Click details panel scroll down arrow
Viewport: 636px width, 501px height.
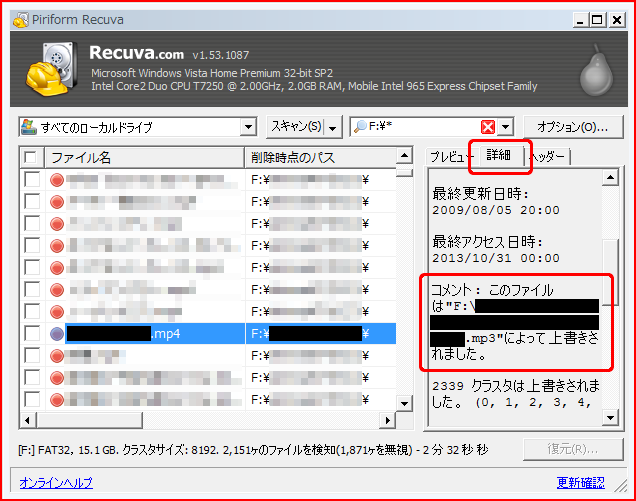tap(610, 417)
